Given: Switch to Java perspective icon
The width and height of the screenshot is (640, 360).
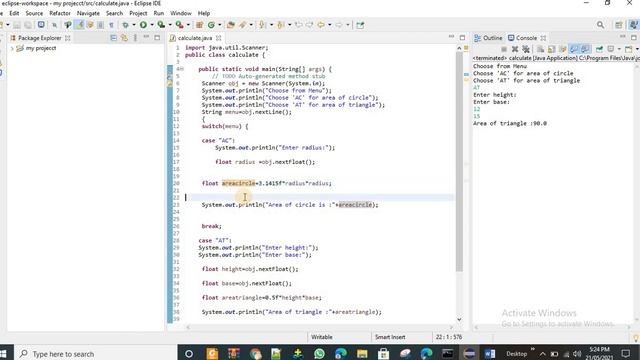Looking at the screenshot, I should pyautogui.click(x=633, y=25).
